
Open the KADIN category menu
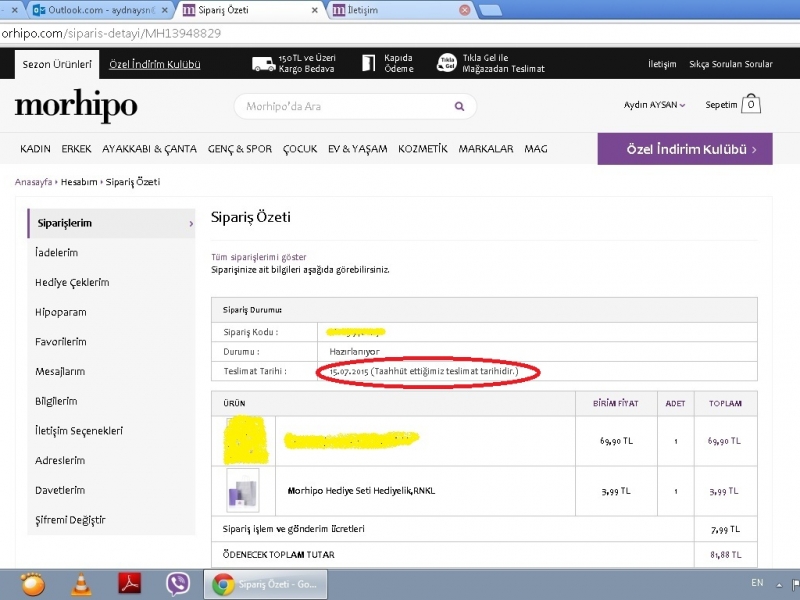point(35,149)
